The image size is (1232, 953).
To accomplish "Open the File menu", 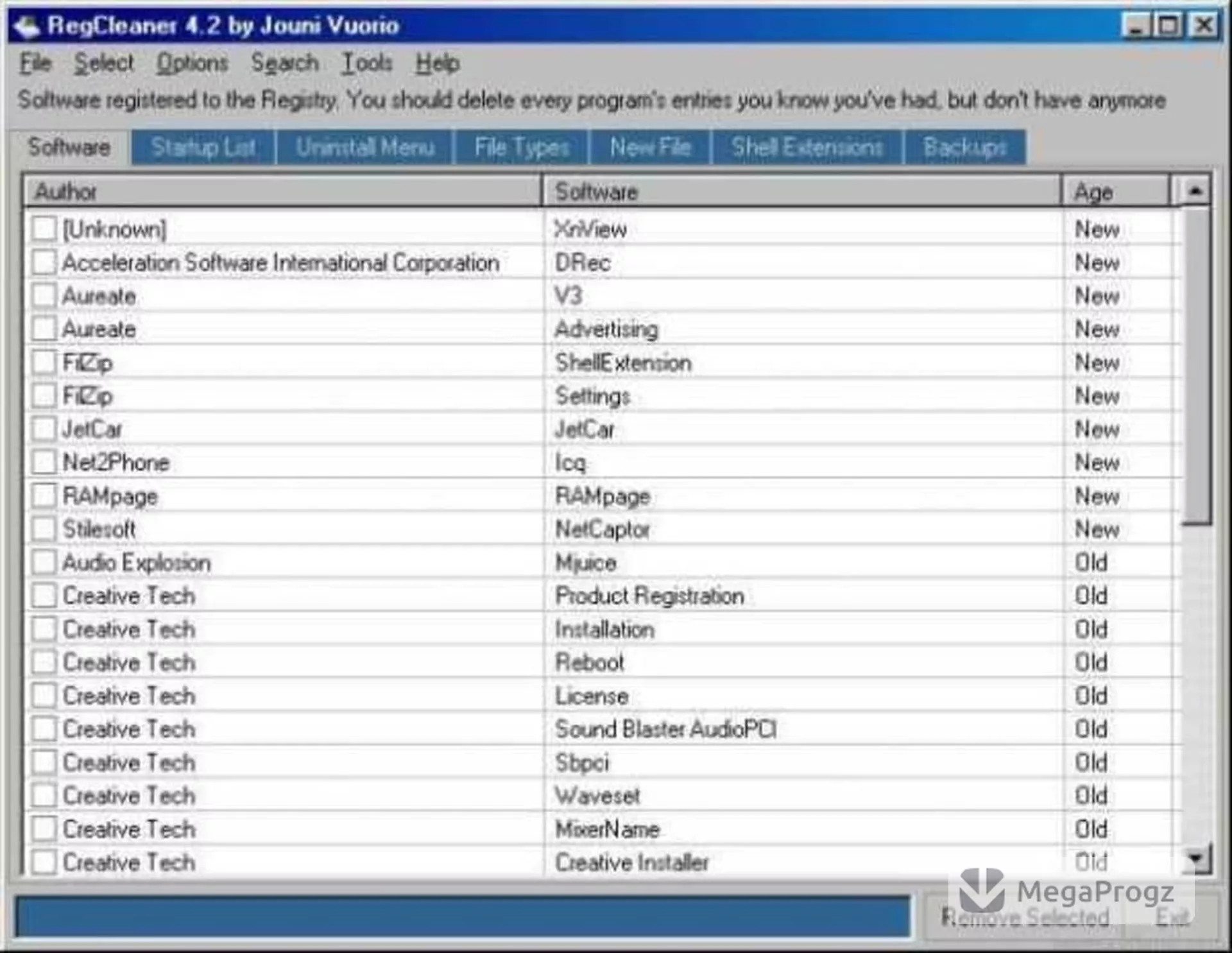I will pyautogui.click(x=35, y=63).
